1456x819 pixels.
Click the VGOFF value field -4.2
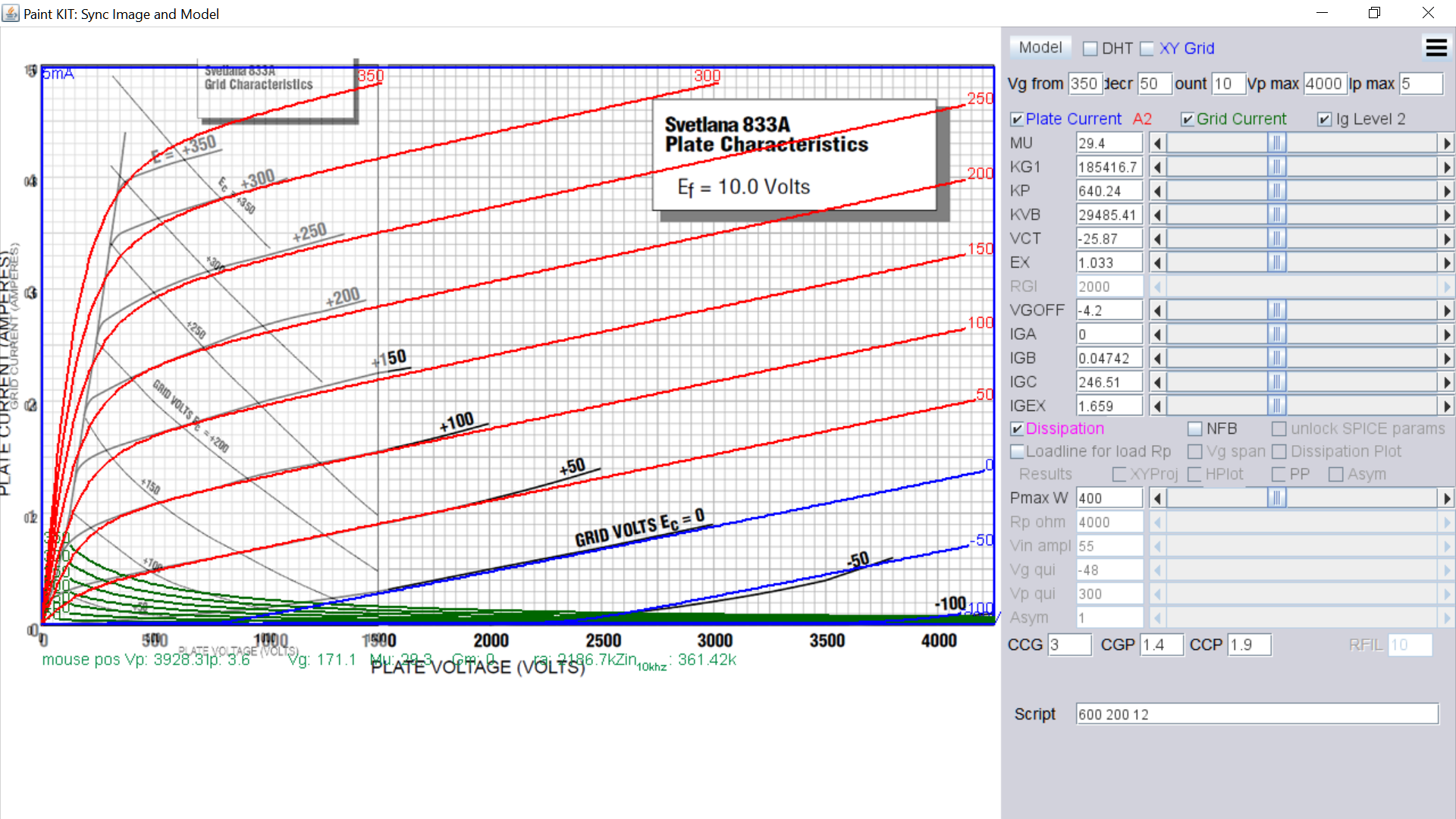click(1109, 311)
